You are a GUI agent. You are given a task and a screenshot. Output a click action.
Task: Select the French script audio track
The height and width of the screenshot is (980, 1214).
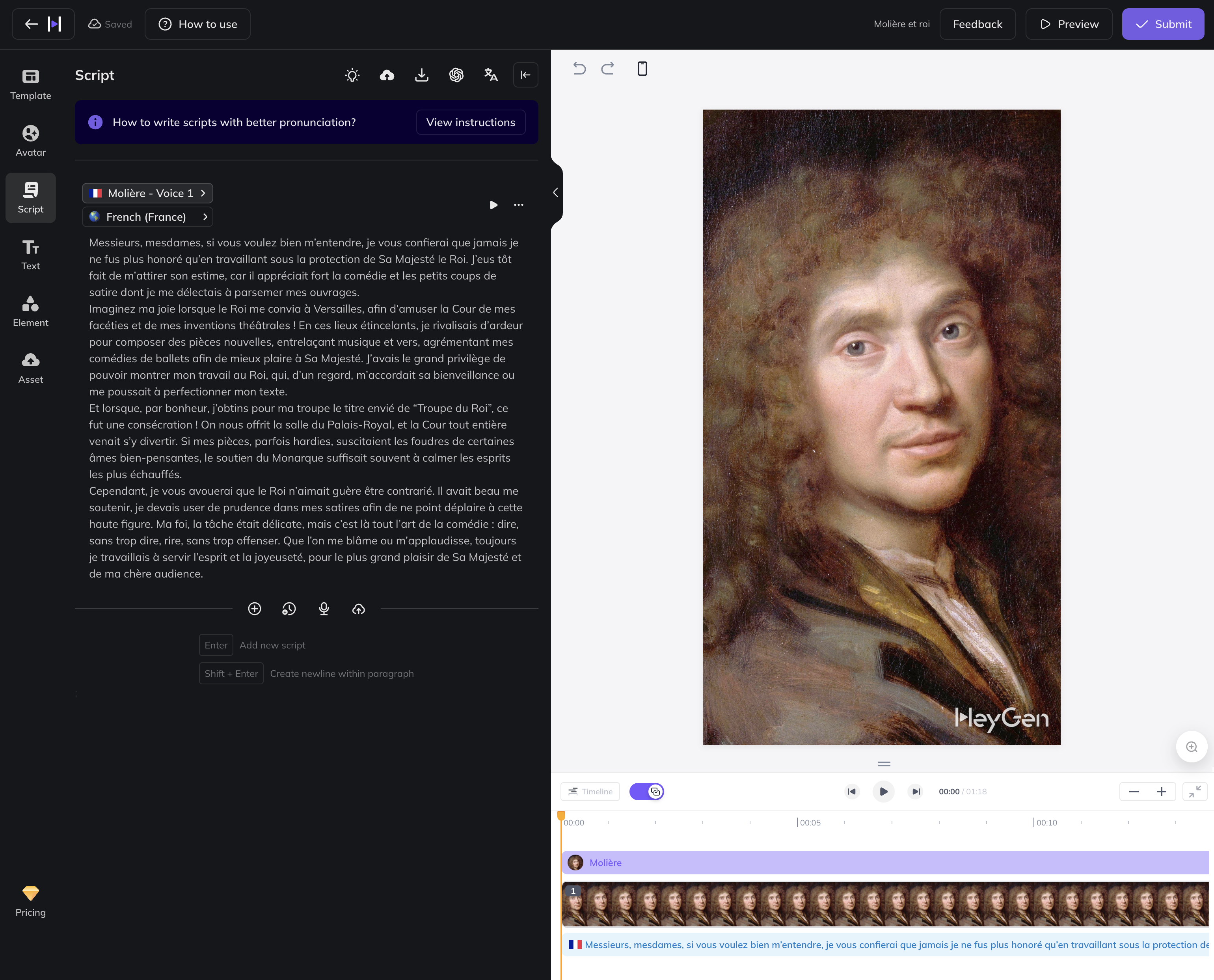886,945
